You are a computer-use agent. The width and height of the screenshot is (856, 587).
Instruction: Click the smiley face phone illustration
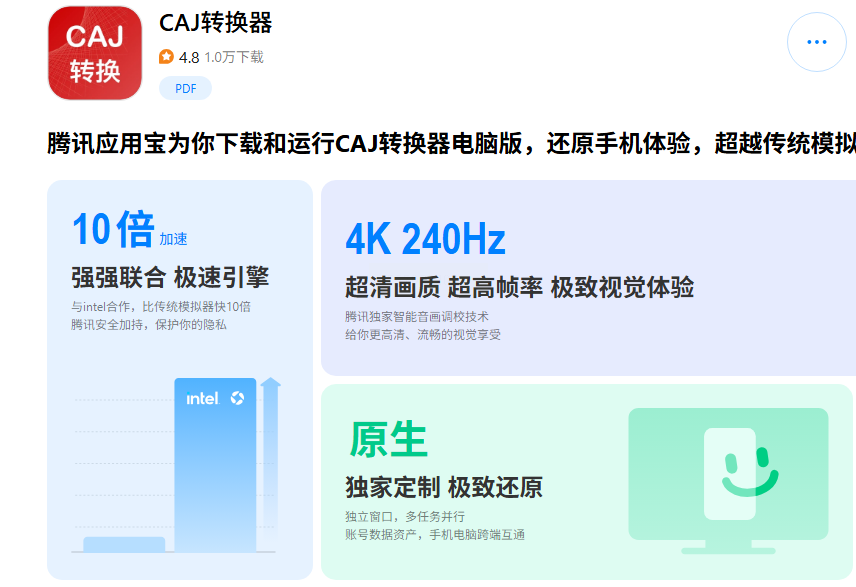[741, 473]
